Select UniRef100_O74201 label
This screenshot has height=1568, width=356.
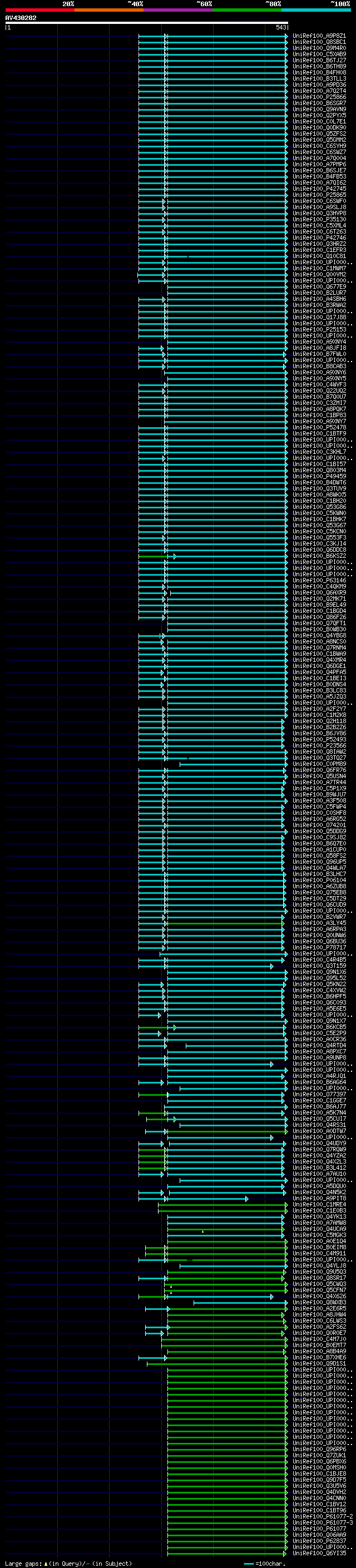[x=319, y=825]
